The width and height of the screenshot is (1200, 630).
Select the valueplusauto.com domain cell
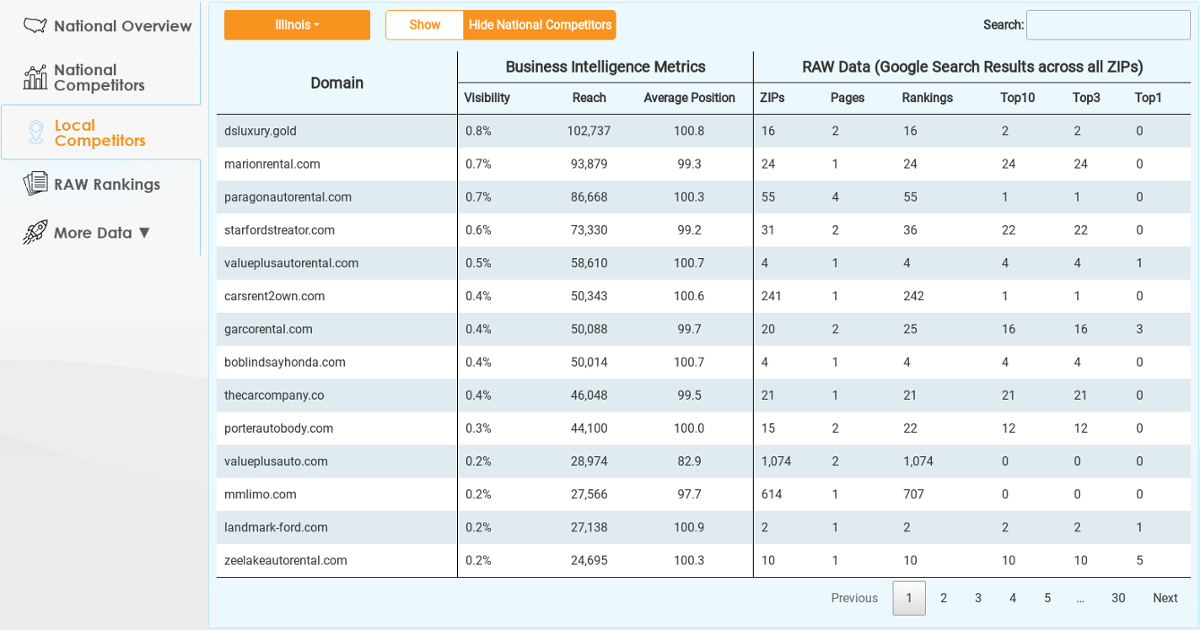tap(337, 461)
